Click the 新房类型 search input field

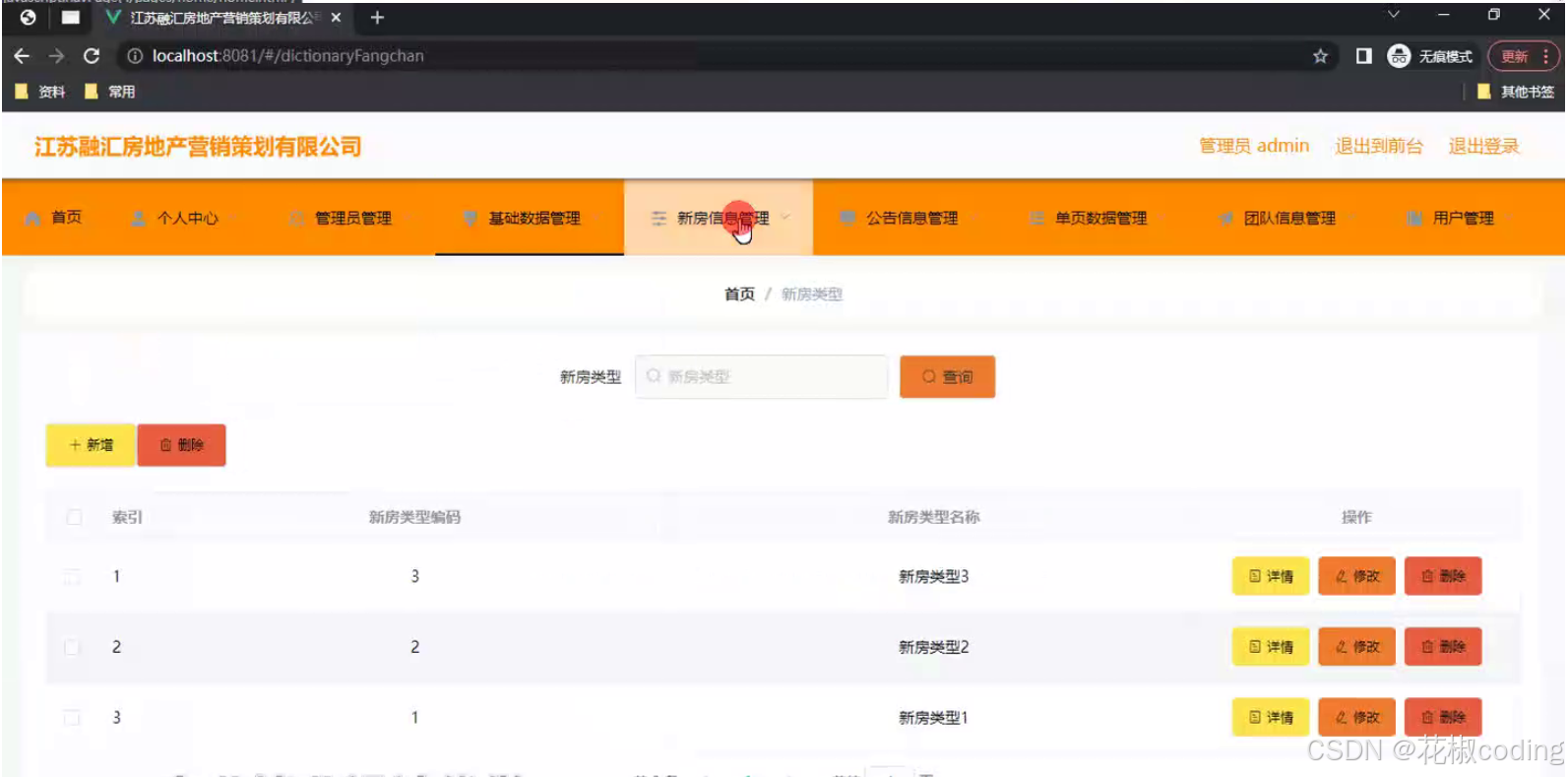761,376
